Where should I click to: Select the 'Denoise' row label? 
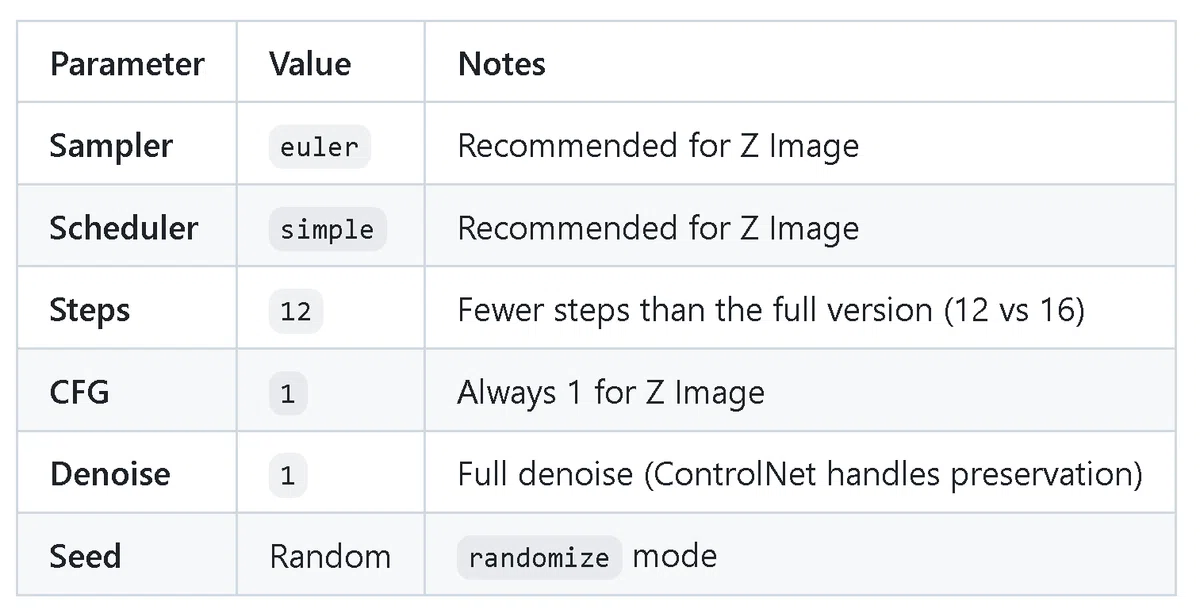tap(110, 474)
